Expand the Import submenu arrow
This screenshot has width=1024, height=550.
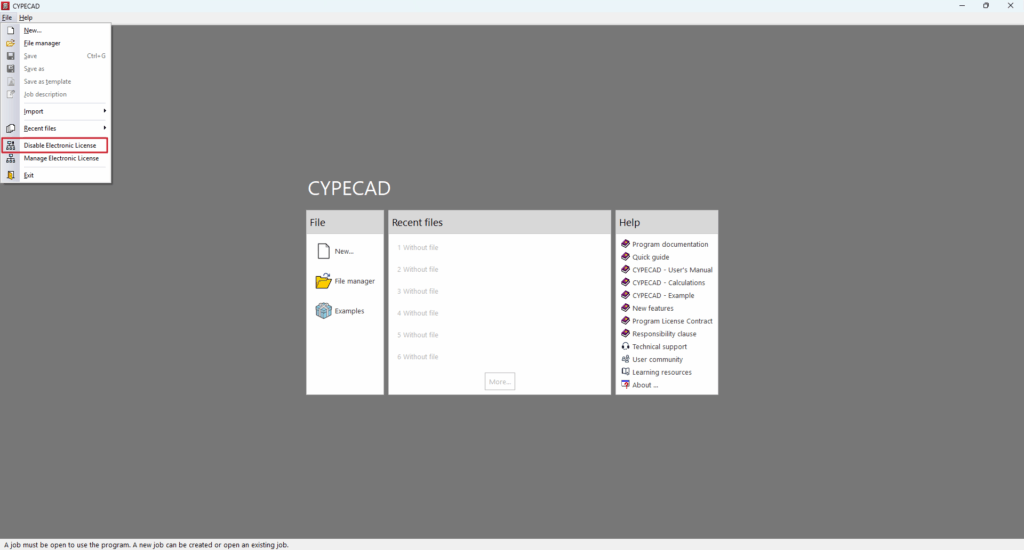104,111
